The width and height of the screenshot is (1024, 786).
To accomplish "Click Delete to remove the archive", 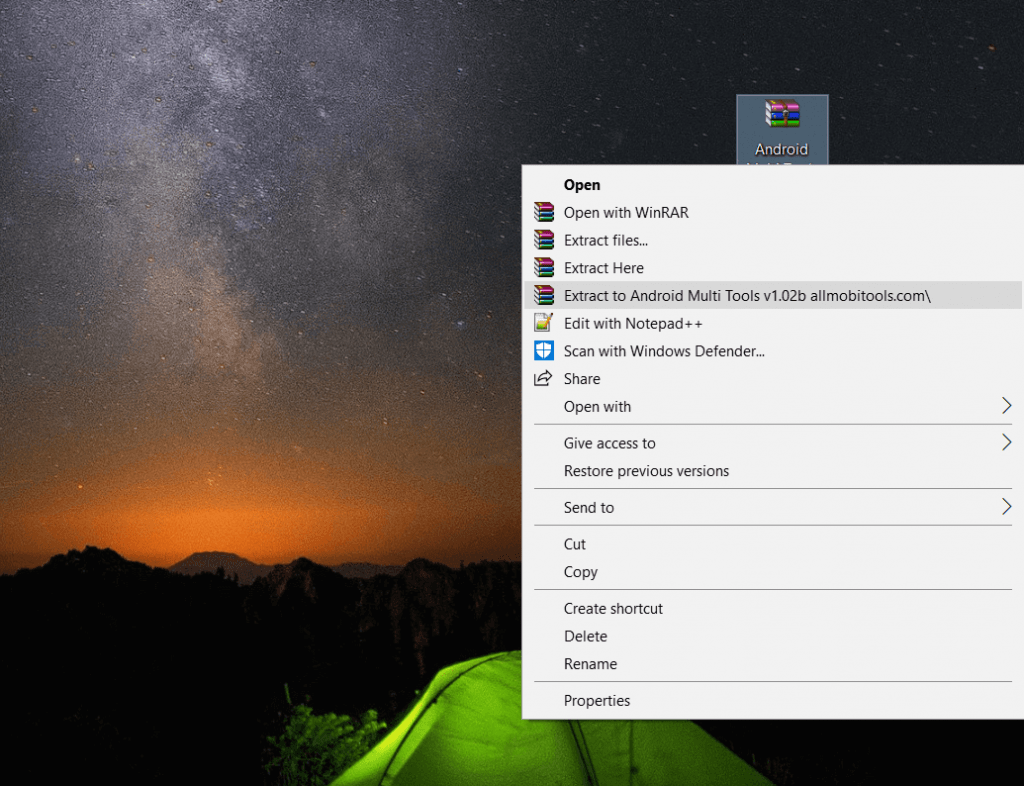I will [585, 636].
